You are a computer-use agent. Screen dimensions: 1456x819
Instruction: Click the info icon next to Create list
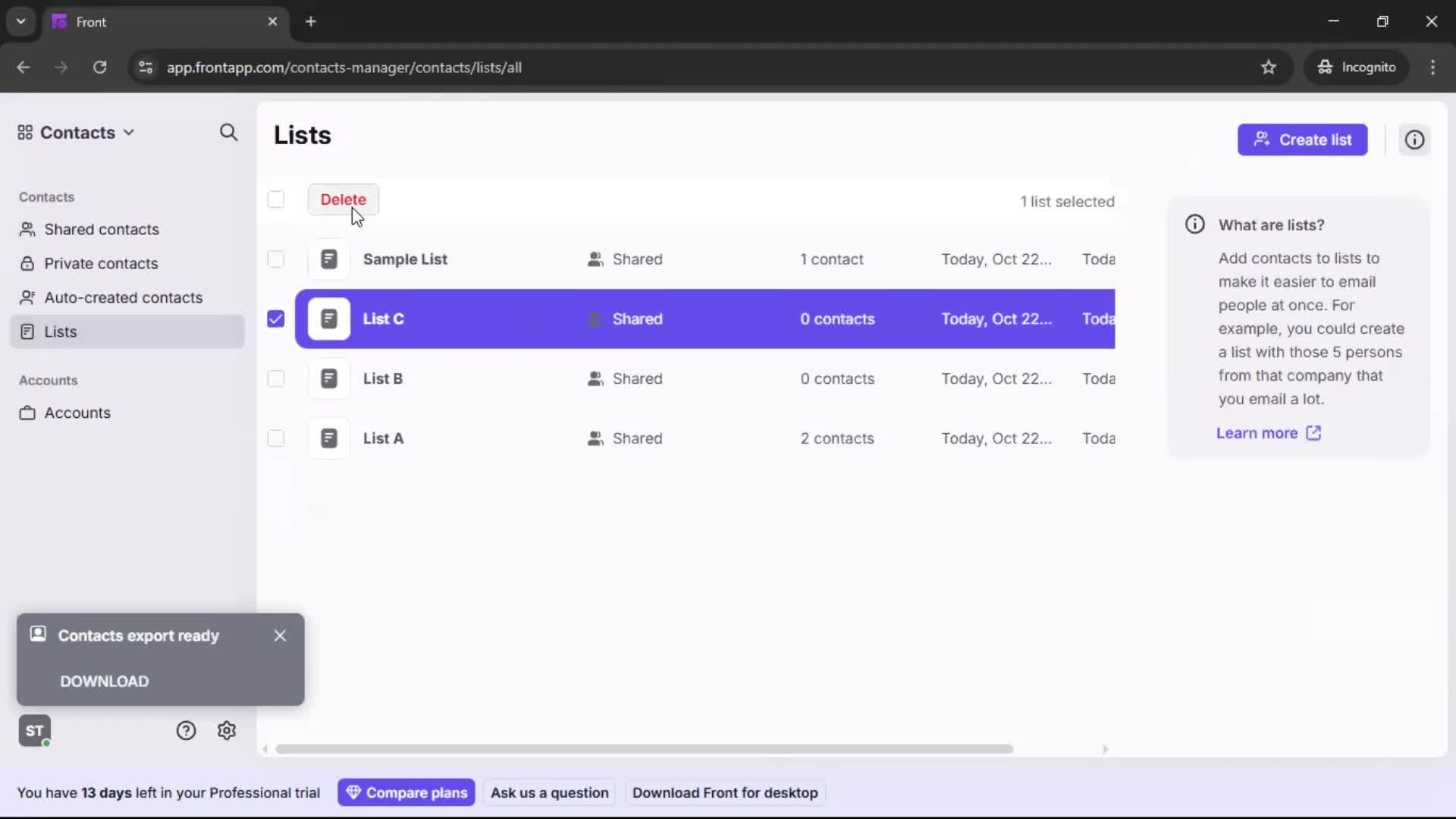[1414, 140]
